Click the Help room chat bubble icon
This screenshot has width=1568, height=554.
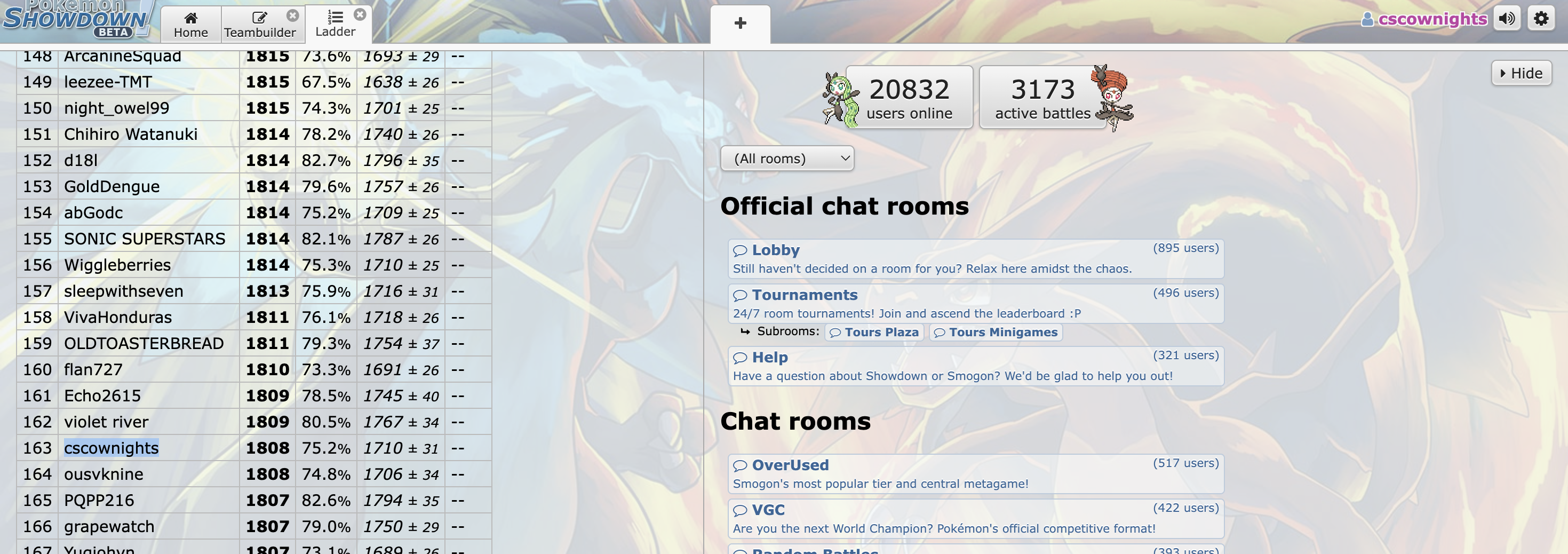740,358
